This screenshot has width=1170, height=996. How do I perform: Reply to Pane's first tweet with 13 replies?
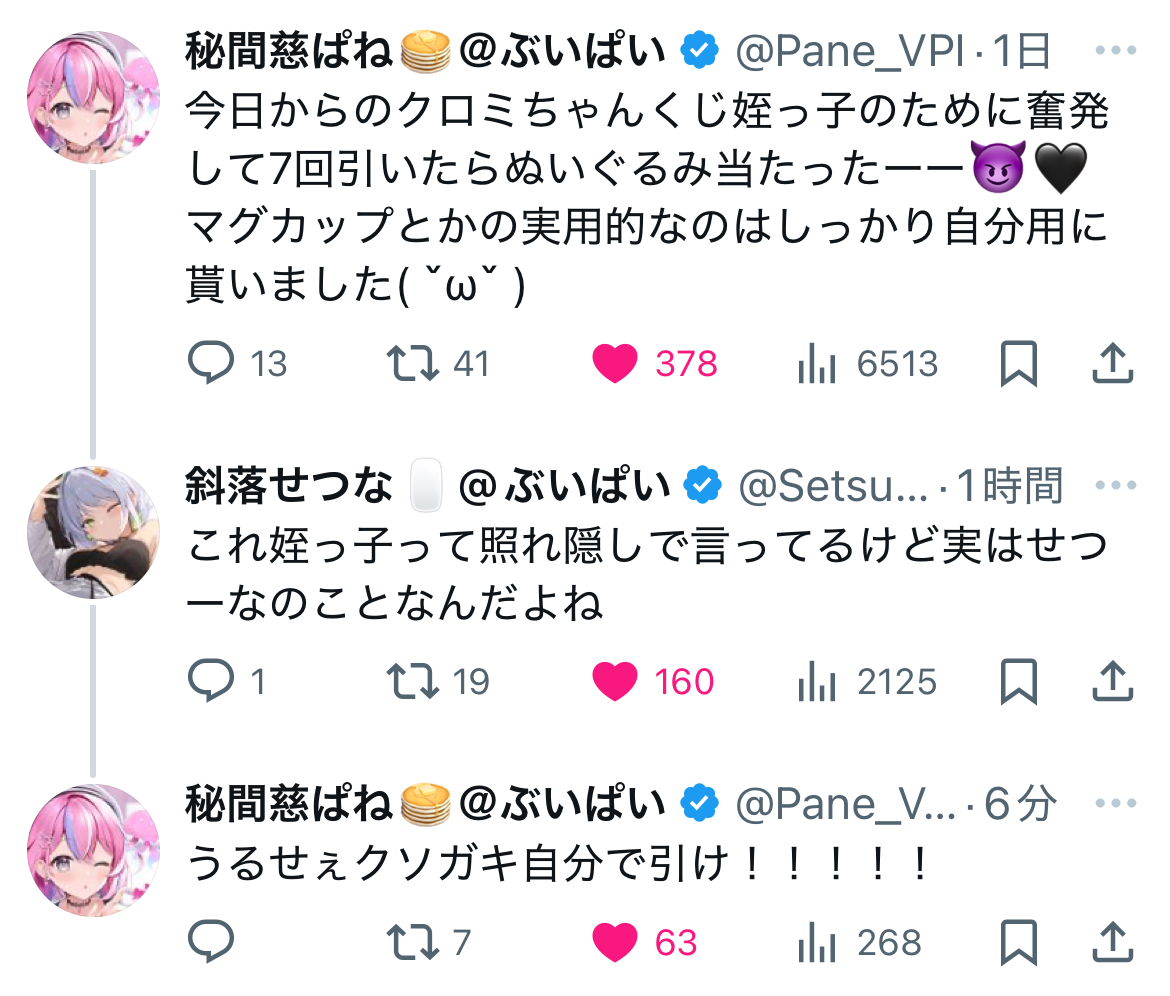click(x=211, y=364)
